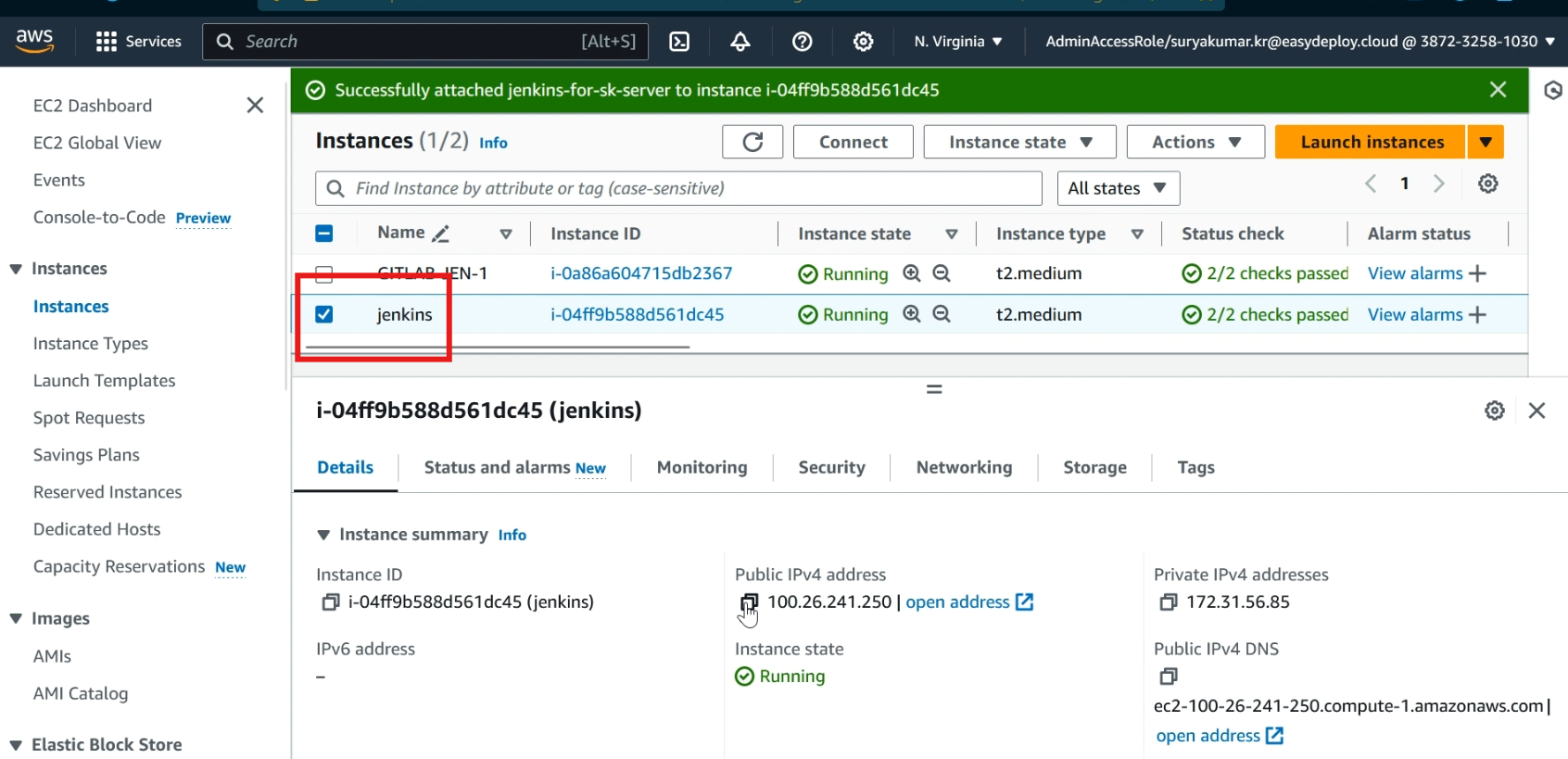
Task: View alarms for the jenkins row
Action: (1415, 315)
